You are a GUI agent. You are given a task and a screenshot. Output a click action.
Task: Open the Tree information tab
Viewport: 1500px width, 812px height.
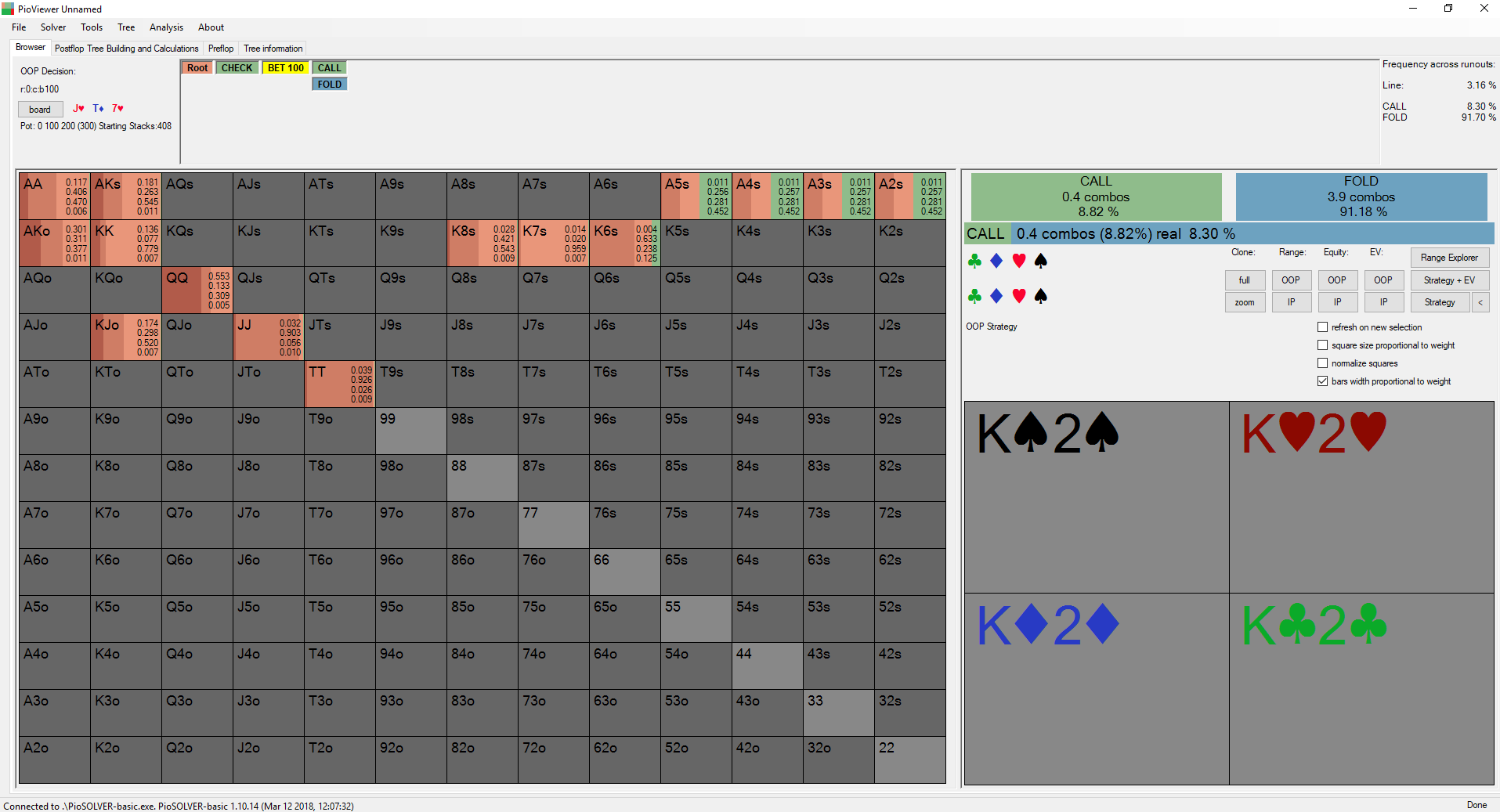tap(273, 49)
